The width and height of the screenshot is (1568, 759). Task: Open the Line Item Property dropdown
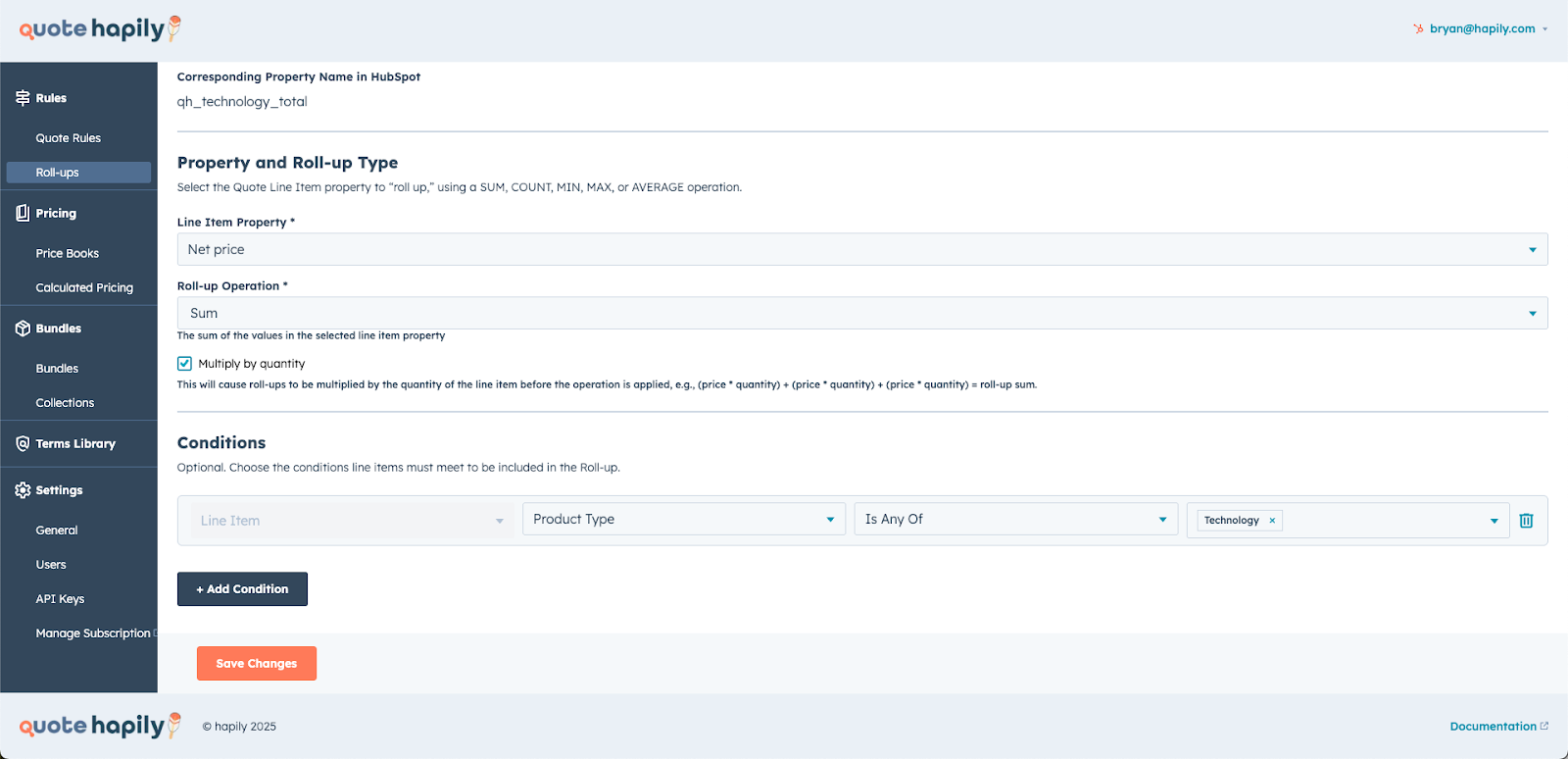861,249
